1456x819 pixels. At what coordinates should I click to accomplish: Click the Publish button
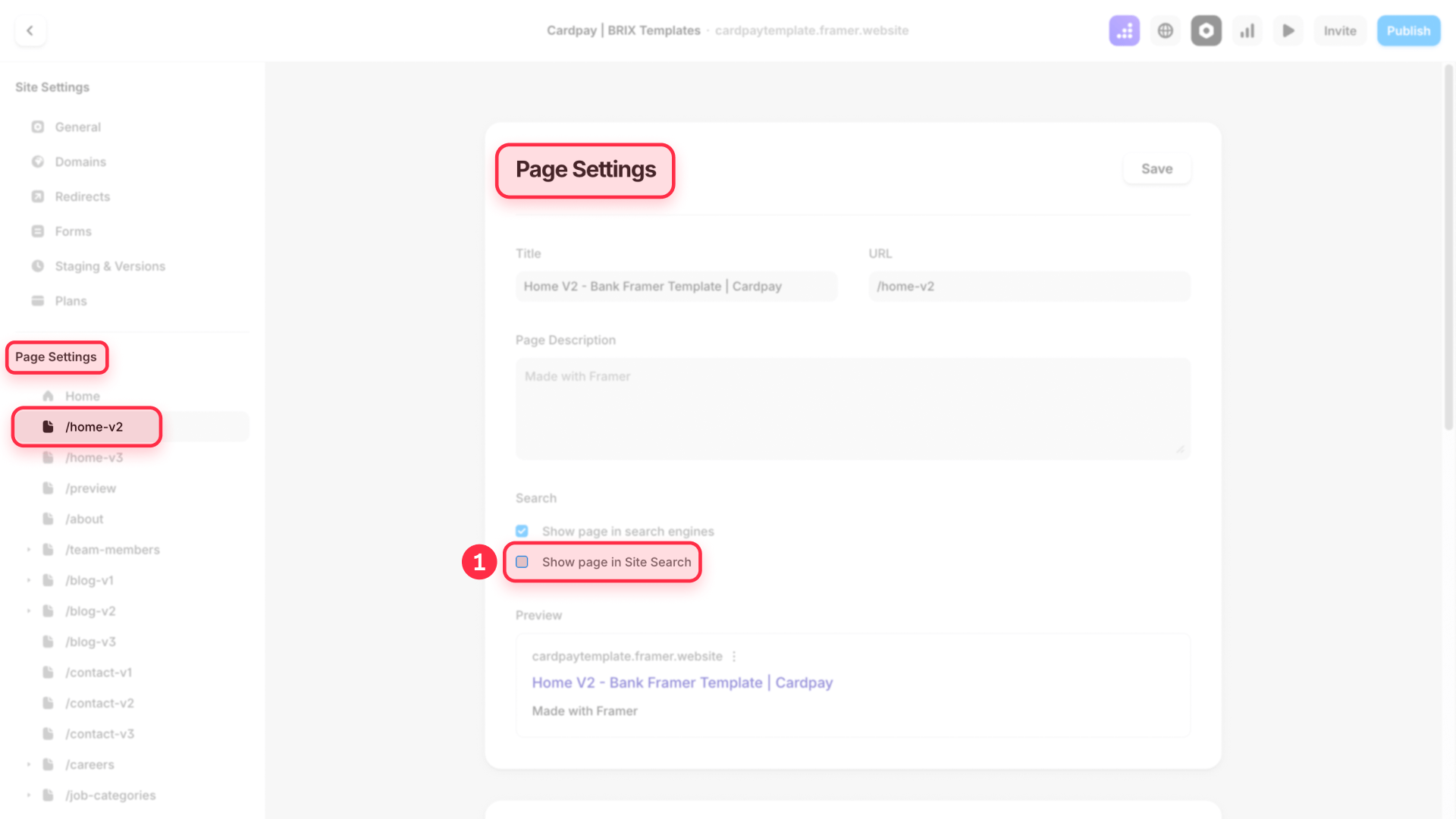[1408, 30]
